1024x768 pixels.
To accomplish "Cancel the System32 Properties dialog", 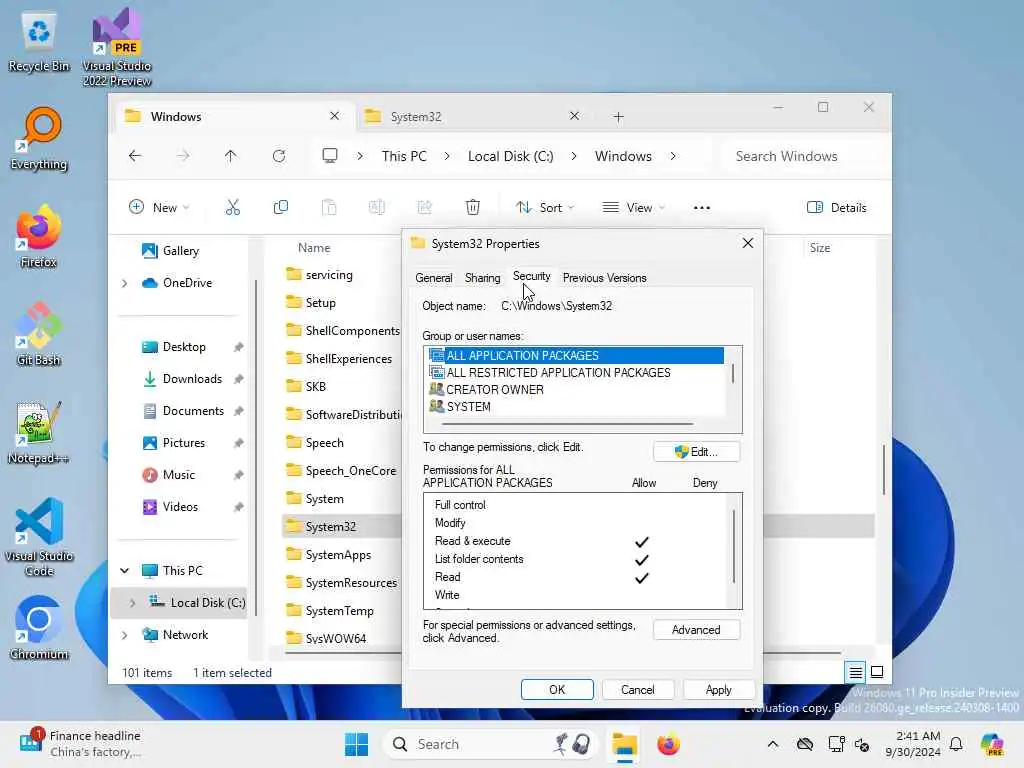I will click(x=637, y=690).
